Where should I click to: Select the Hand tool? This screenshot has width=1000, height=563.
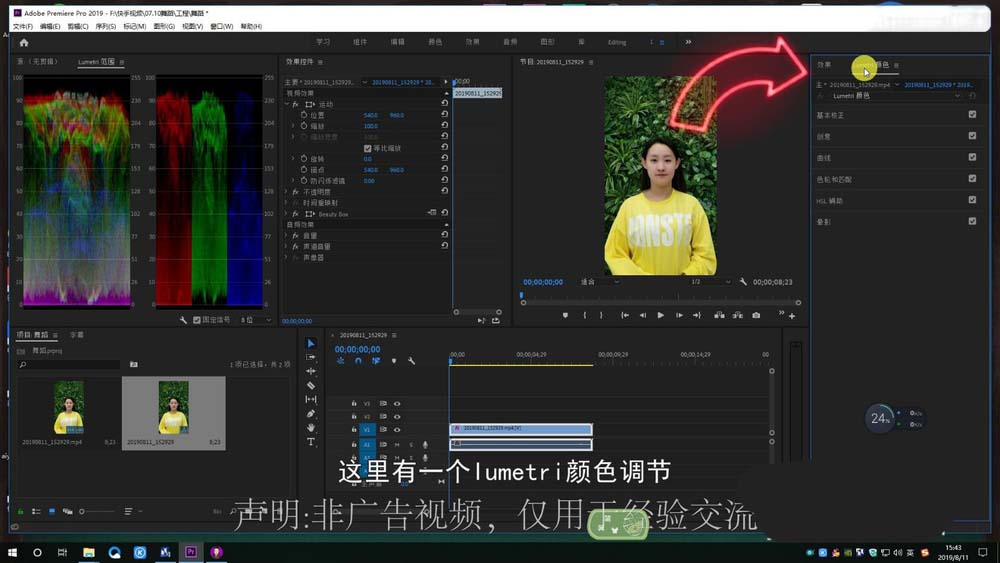(x=311, y=427)
